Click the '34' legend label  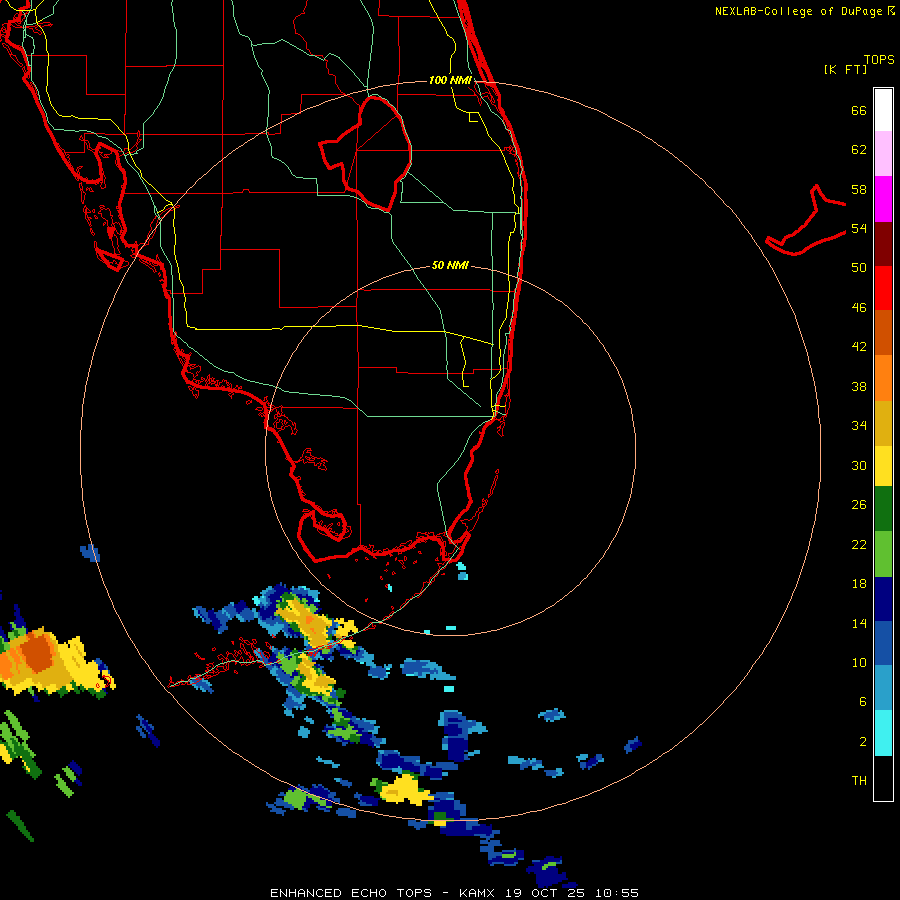click(859, 425)
